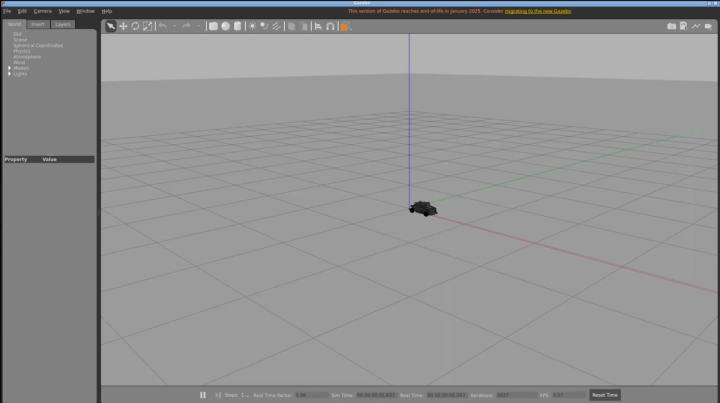Open the Edit menu

(22, 11)
